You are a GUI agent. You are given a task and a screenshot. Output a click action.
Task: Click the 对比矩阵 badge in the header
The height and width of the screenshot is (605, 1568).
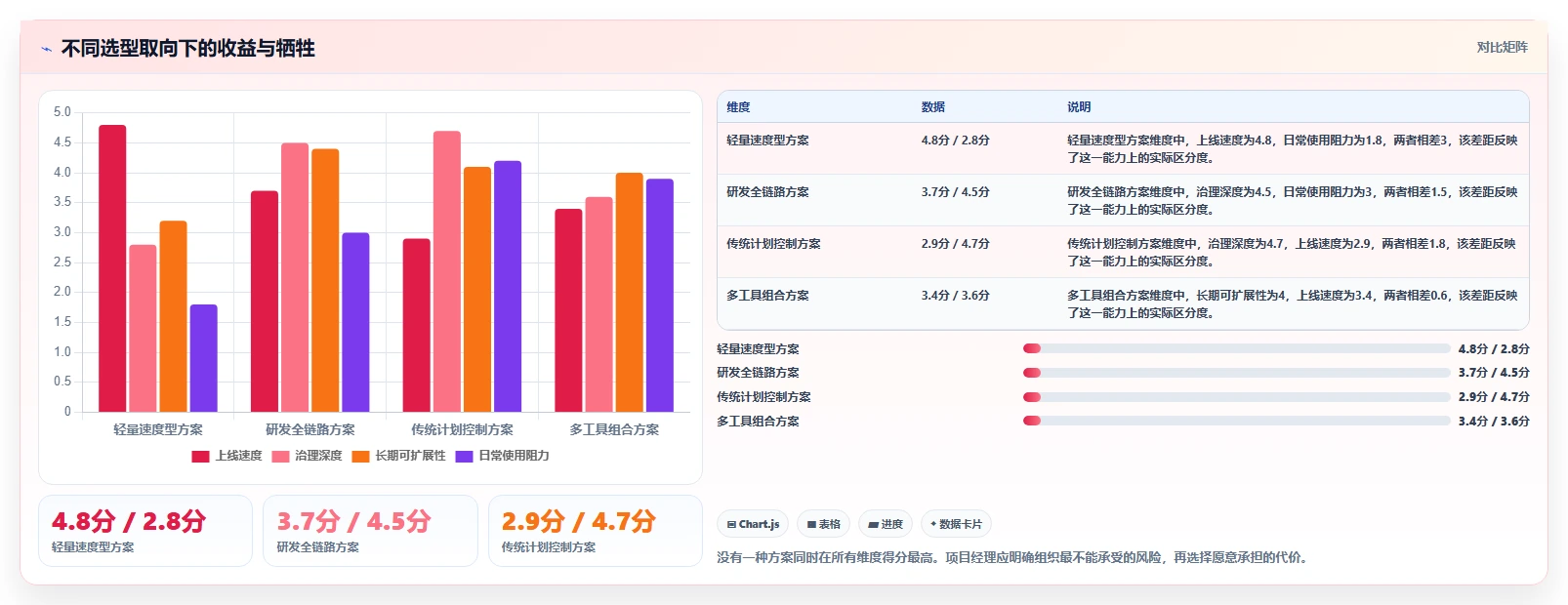[1502, 47]
